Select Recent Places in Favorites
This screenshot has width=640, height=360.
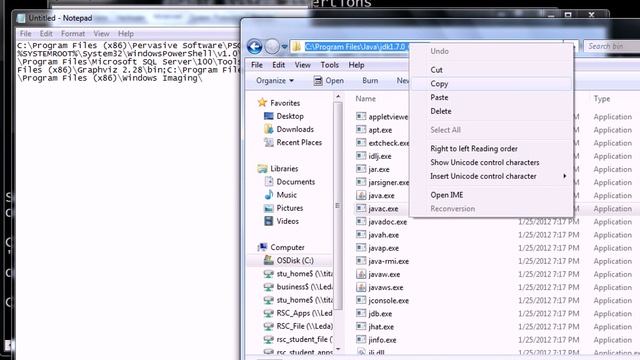(x=299, y=142)
